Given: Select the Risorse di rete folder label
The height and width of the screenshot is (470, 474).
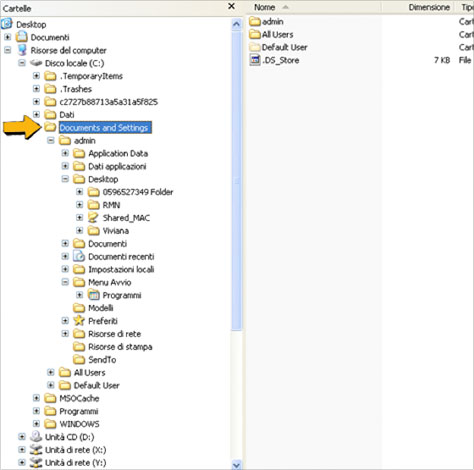Looking at the screenshot, I should tap(114, 334).
